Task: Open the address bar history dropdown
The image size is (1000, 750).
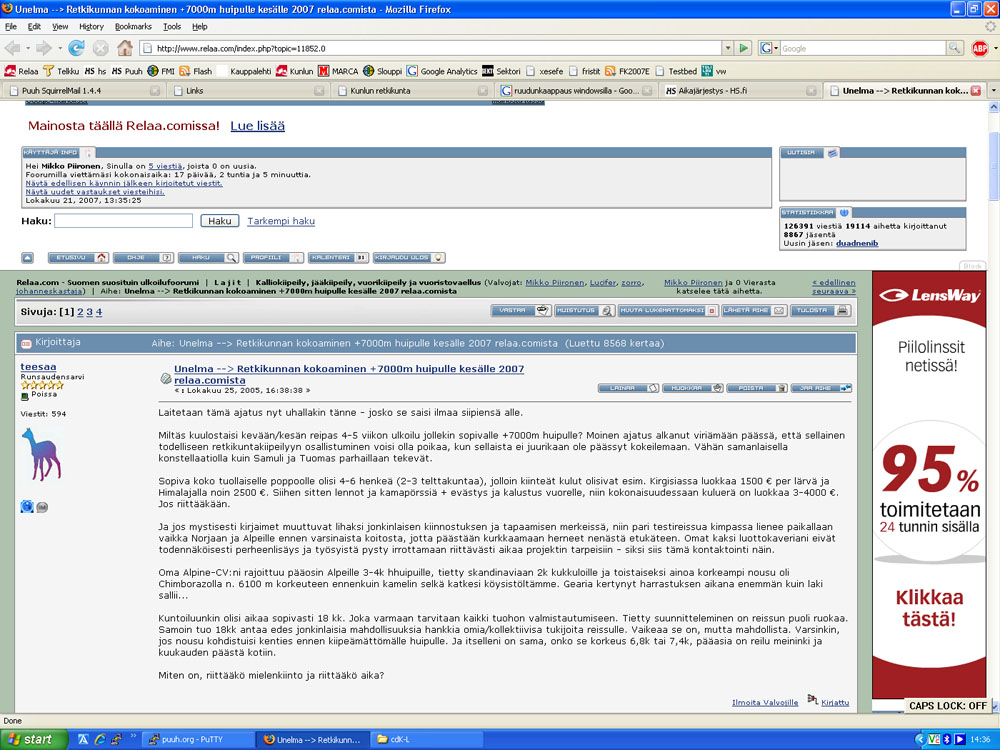Action: [x=726, y=48]
